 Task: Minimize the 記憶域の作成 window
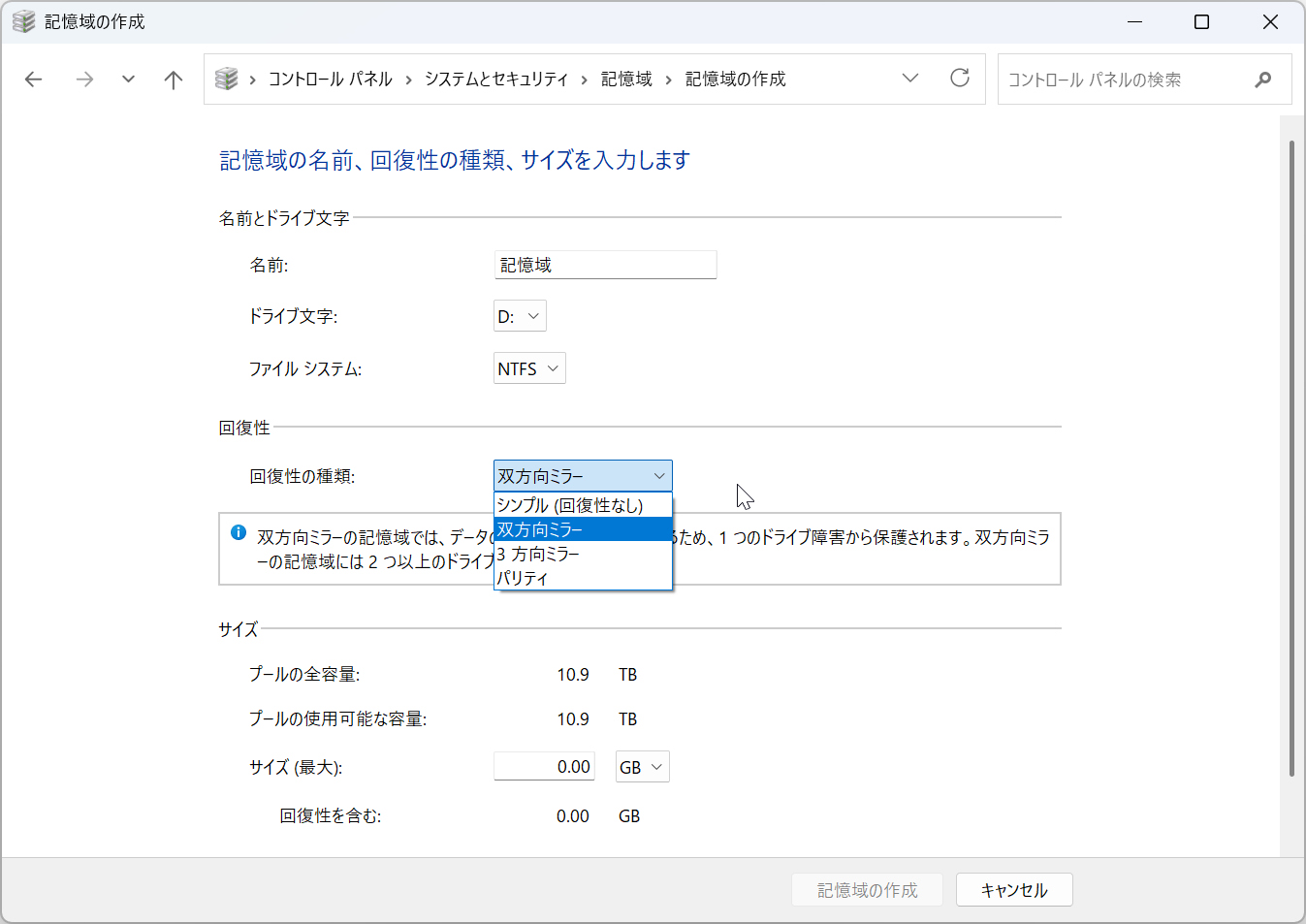pyautogui.click(x=1135, y=21)
